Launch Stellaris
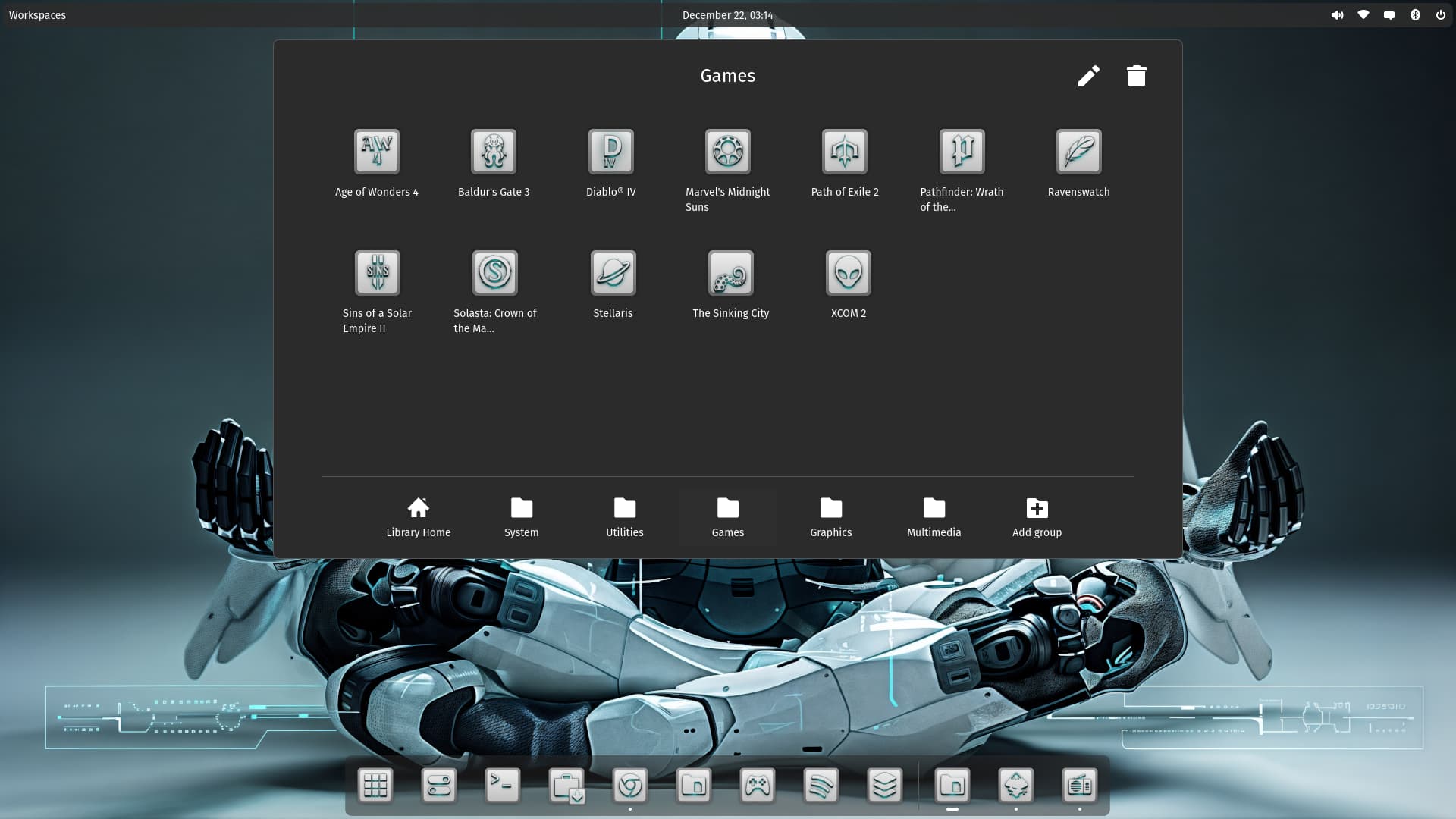Viewport: 1456px width, 819px height. click(x=613, y=273)
